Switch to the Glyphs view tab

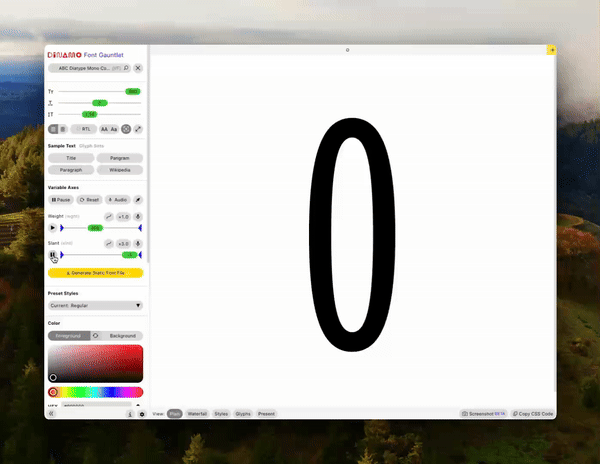(243, 413)
